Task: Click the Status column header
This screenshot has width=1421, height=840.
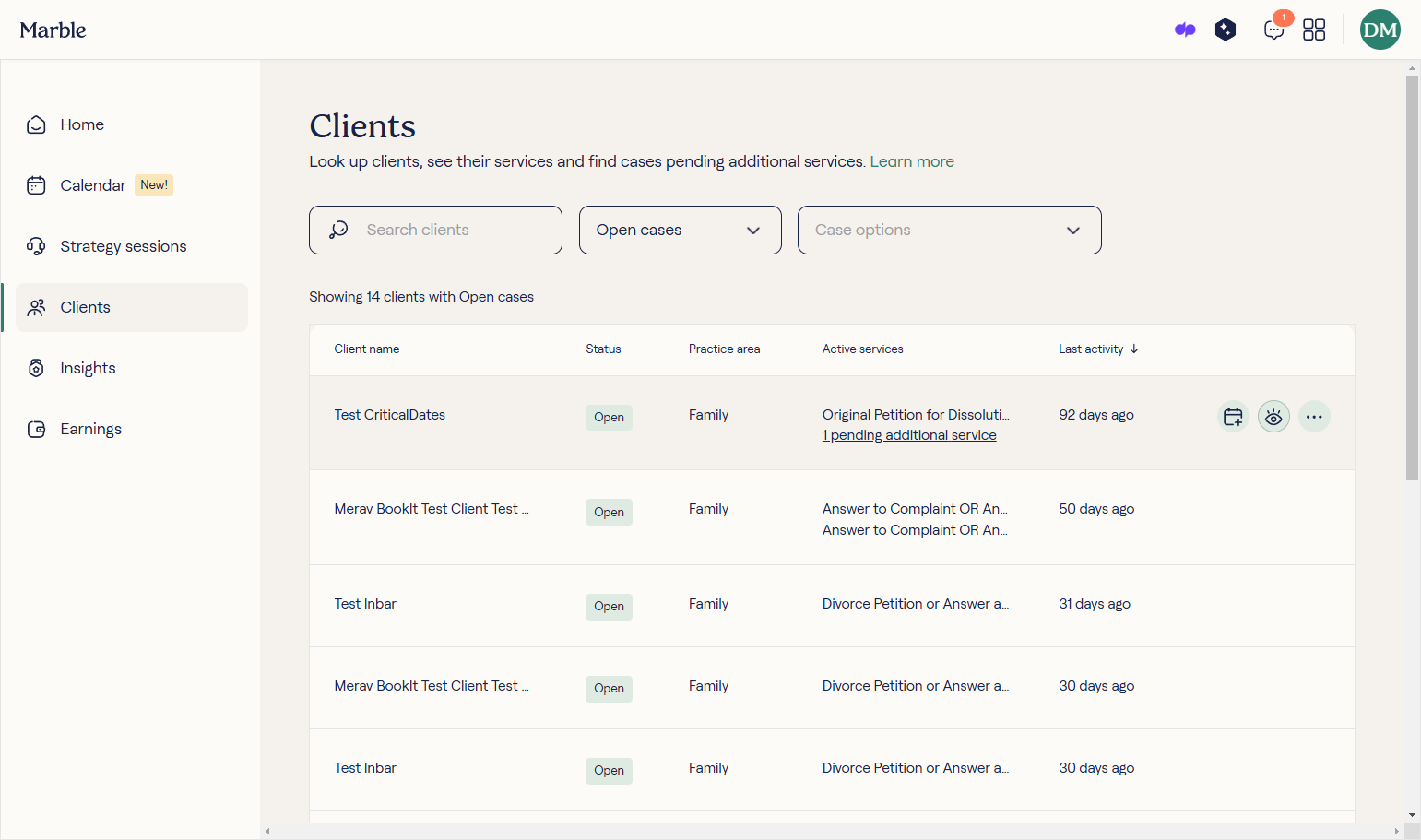Action: tap(603, 349)
